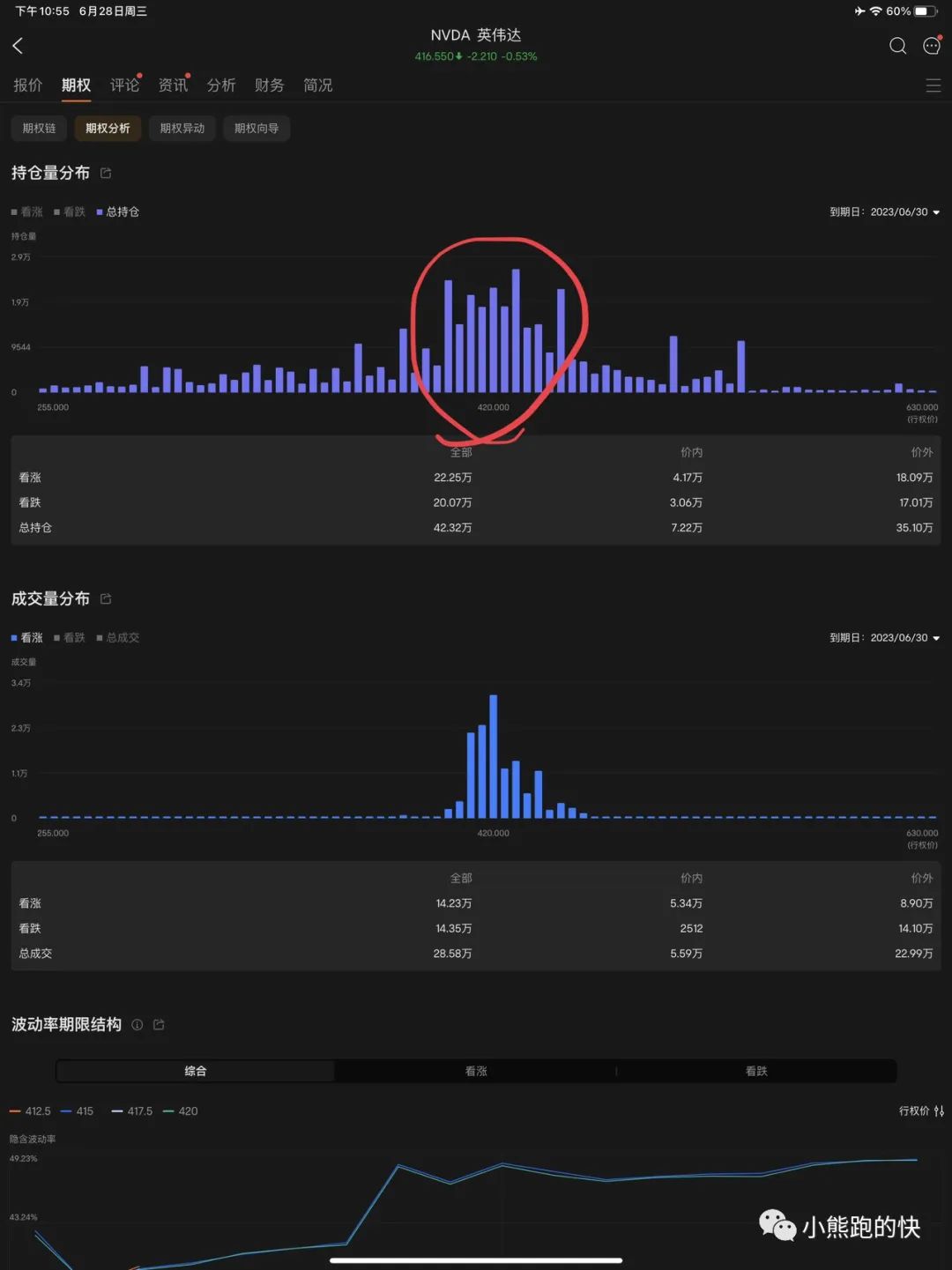This screenshot has width=952, height=1270.
Task: Tap the 7.22万 in-the-money total value
Action: (687, 528)
